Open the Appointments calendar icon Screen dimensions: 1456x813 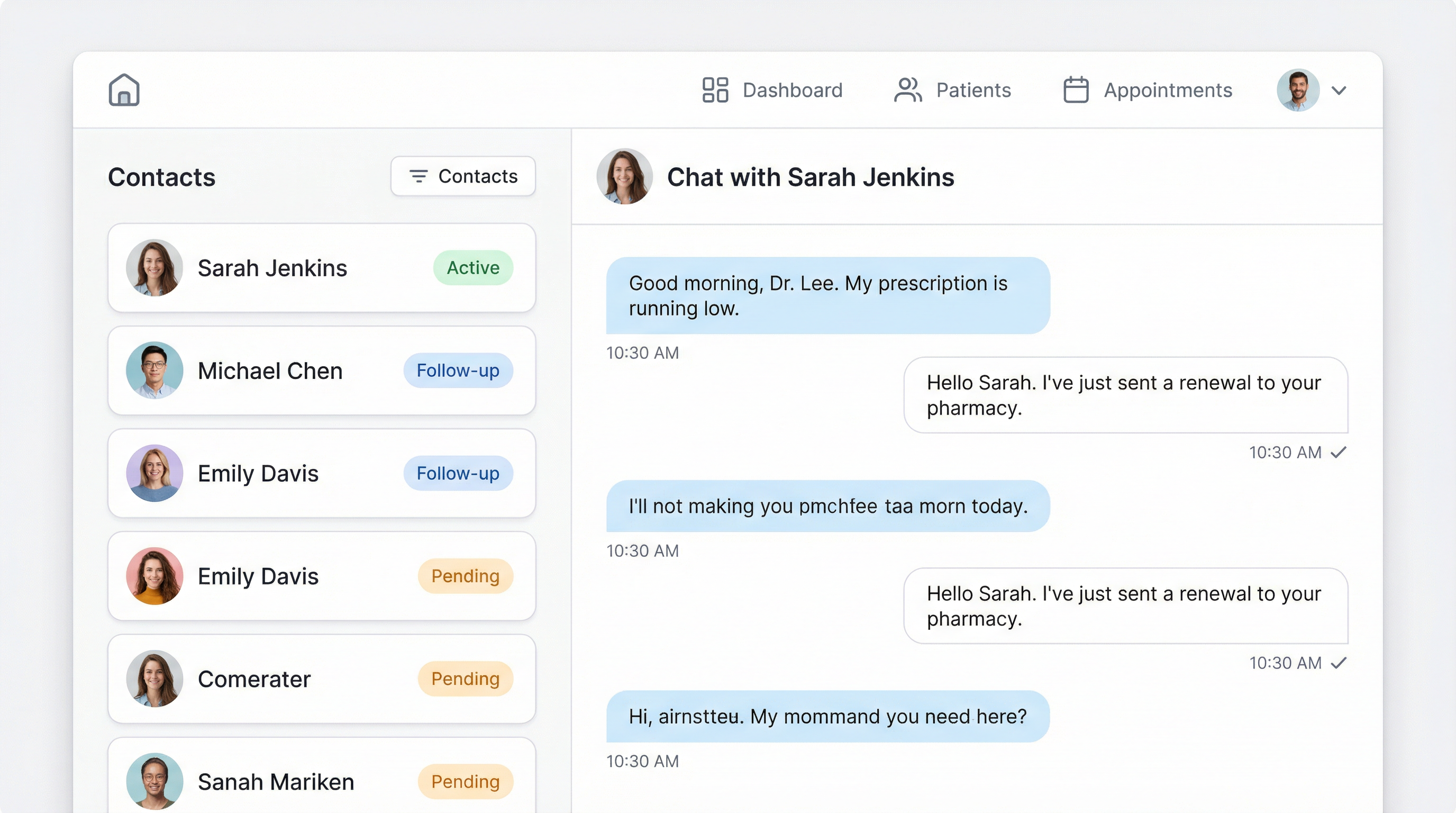pos(1076,89)
